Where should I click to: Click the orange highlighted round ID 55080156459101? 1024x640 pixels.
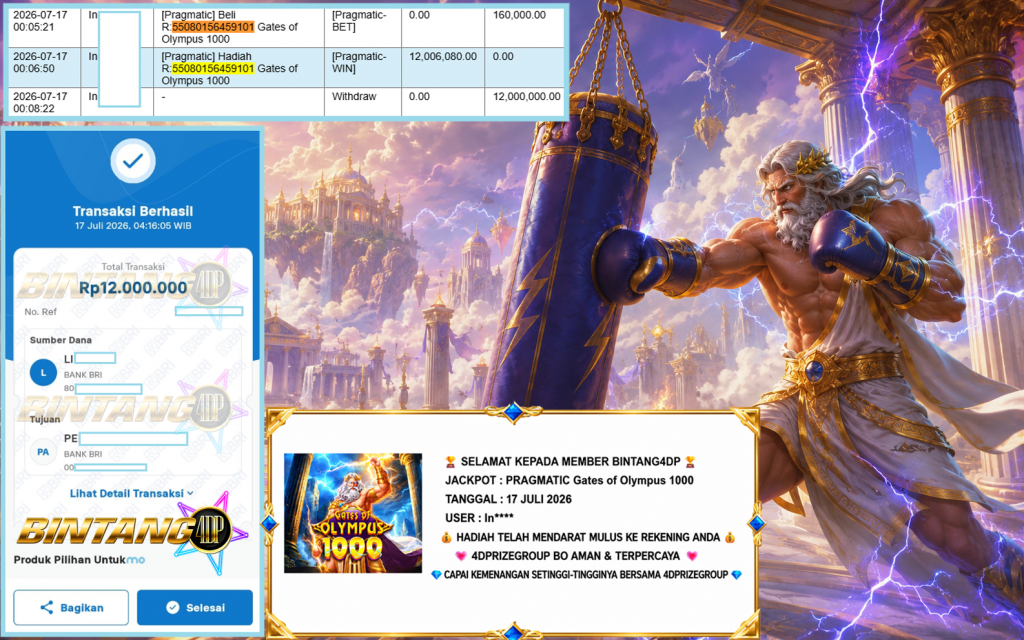(x=213, y=27)
